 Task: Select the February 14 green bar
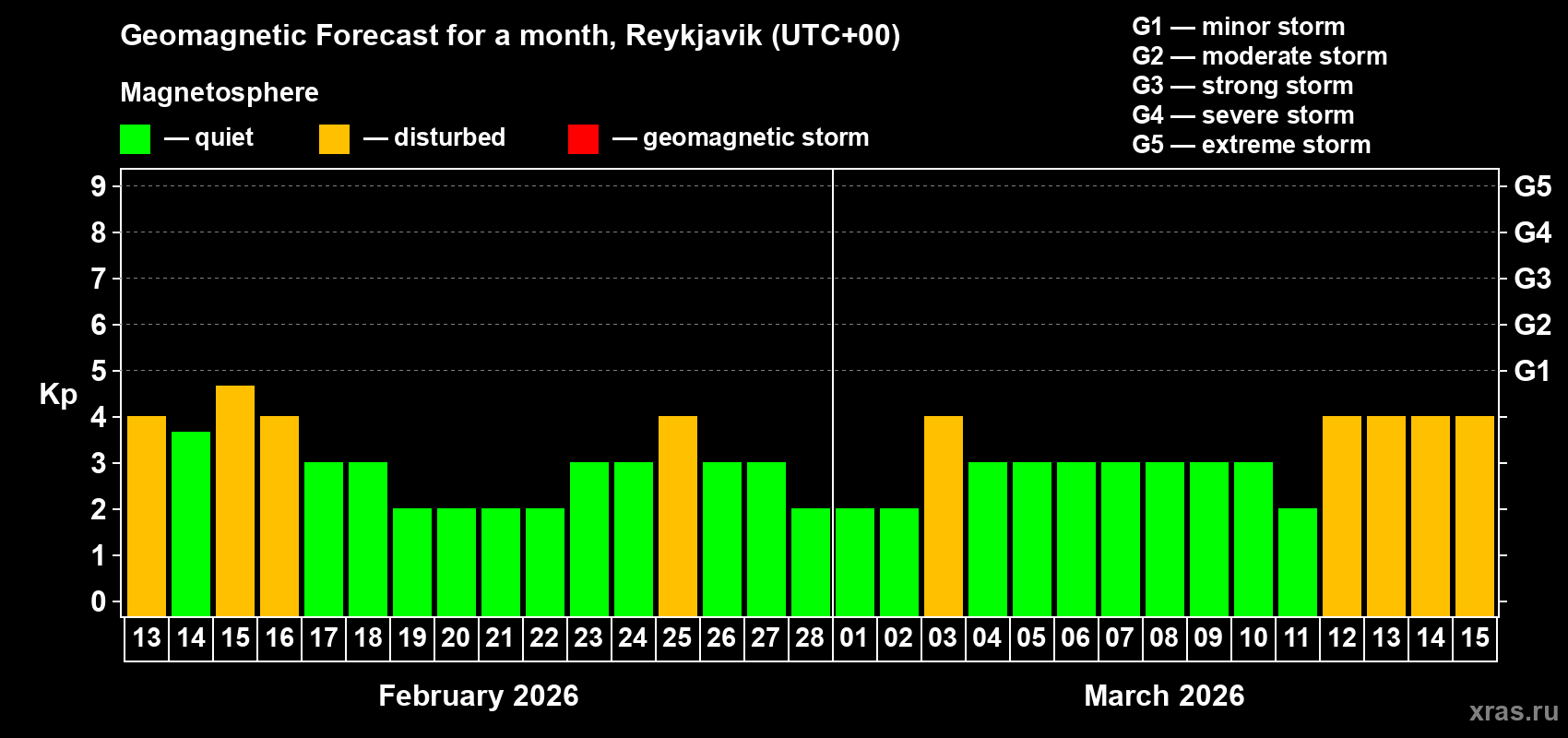pyautogui.click(x=191, y=523)
